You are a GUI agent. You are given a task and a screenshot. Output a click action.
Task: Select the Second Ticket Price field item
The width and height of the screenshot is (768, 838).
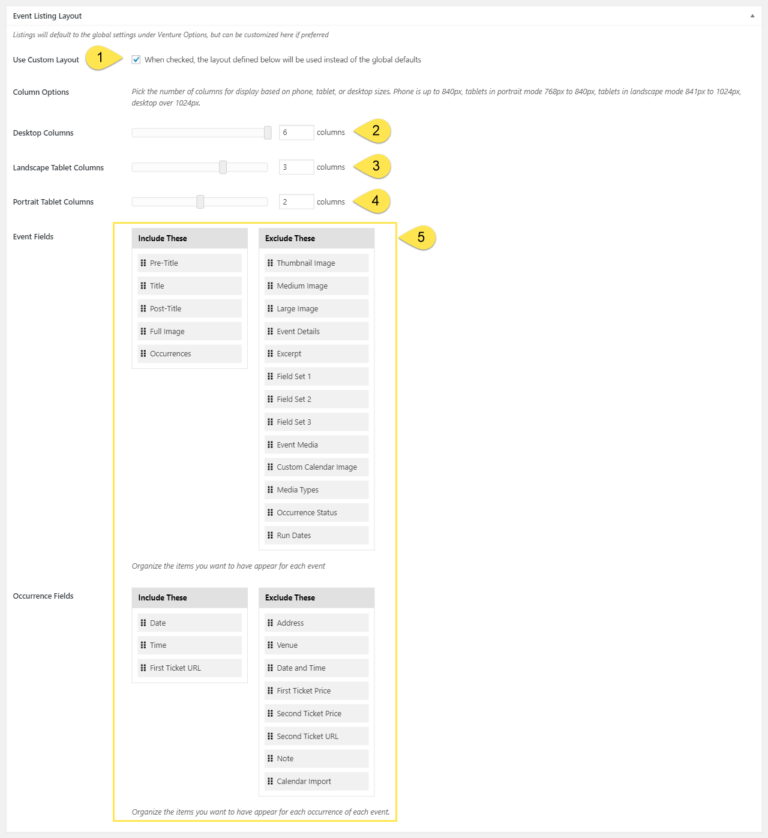point(316,714)
